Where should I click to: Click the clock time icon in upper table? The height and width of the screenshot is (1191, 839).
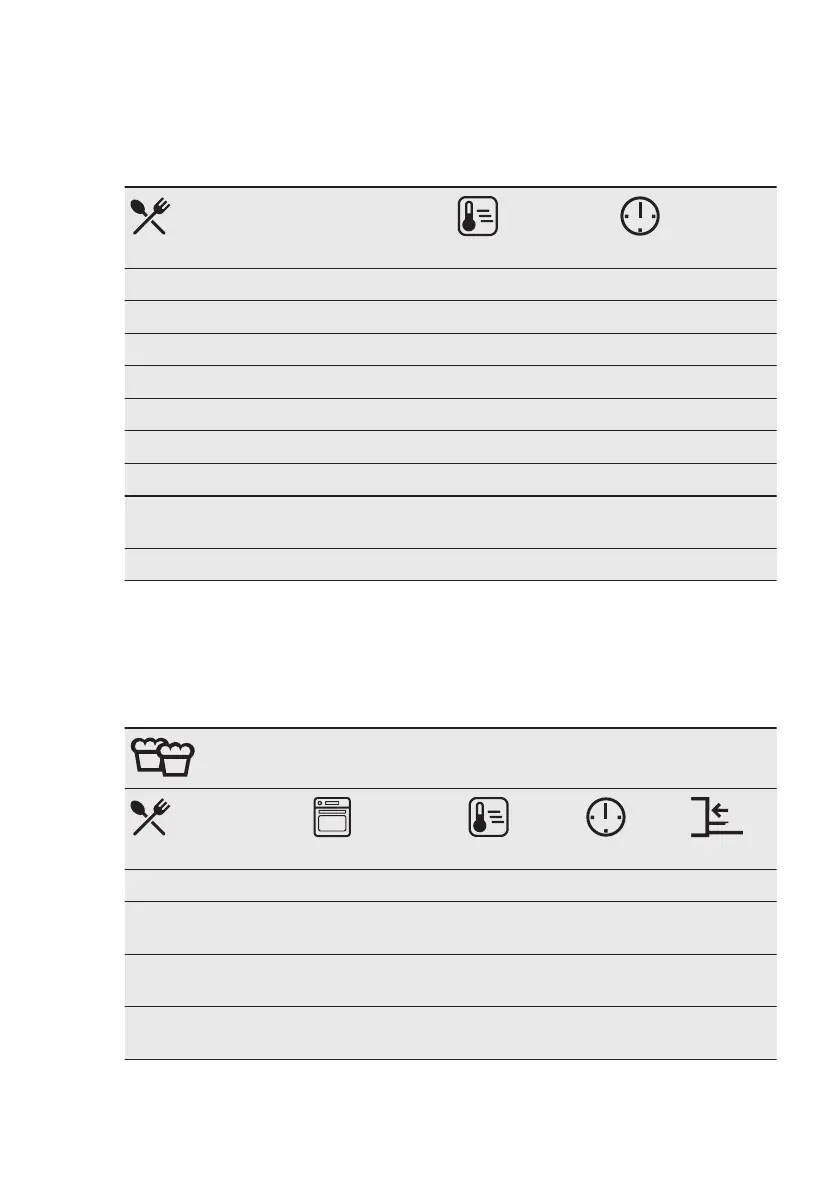(640, 216)
